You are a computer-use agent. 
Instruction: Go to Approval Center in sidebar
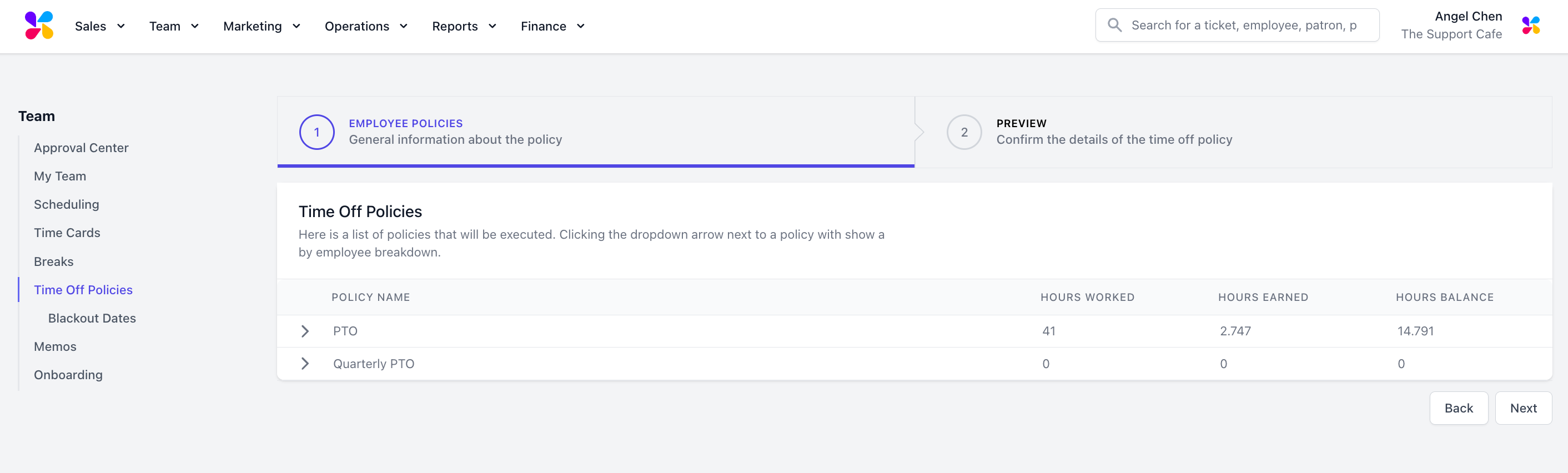pyautogui.click(x=81, y=148)
